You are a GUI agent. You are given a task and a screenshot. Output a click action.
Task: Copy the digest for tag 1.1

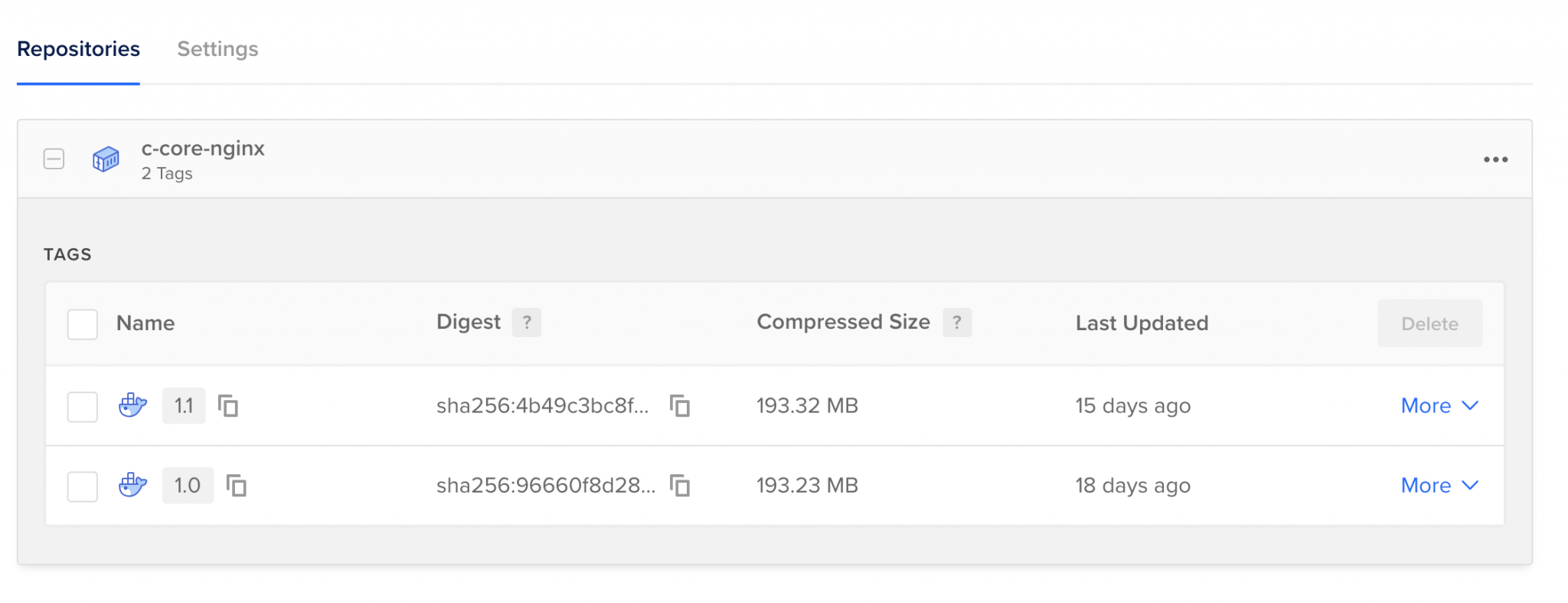pos(680,405)
